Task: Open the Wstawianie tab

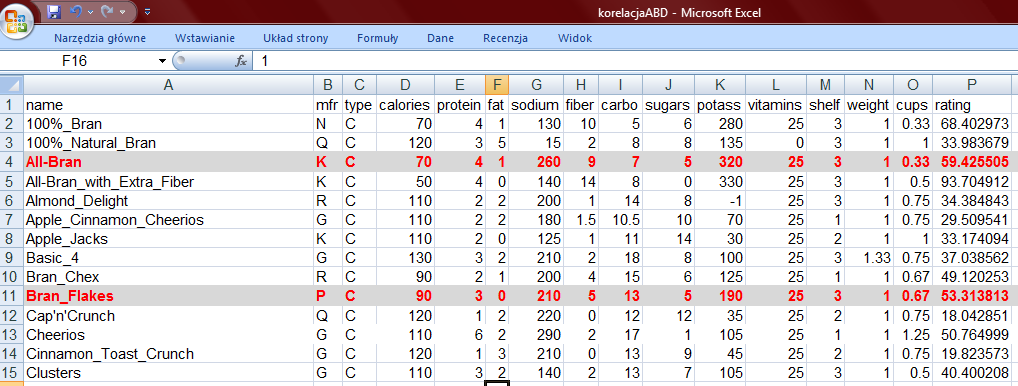Action: click(x=205, y=38)
